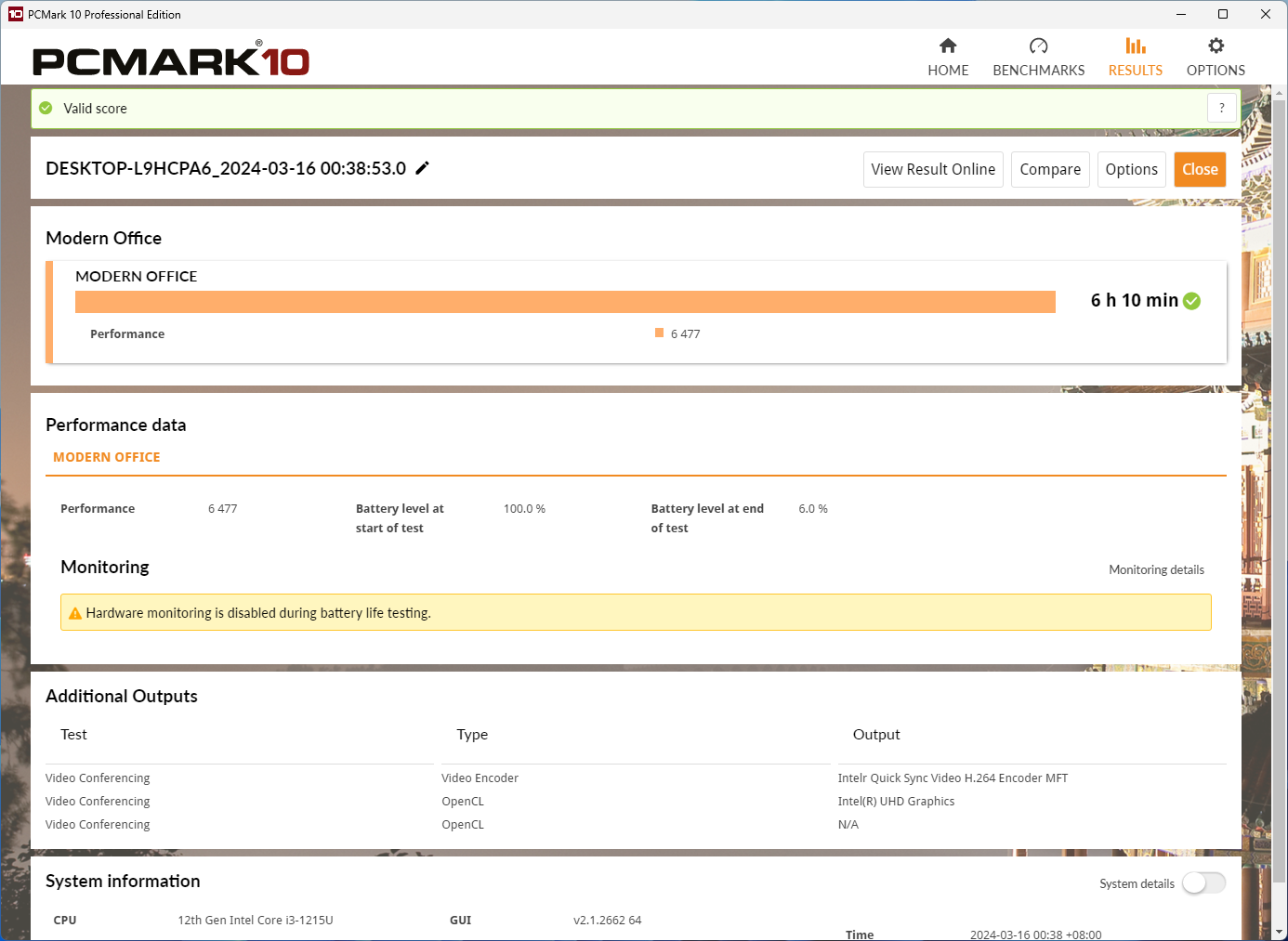Image resolution: width=1288 pixels, height=941 pixels.
Task: Click the MODERN OFFICE card heading
Action: click(136, 276)
